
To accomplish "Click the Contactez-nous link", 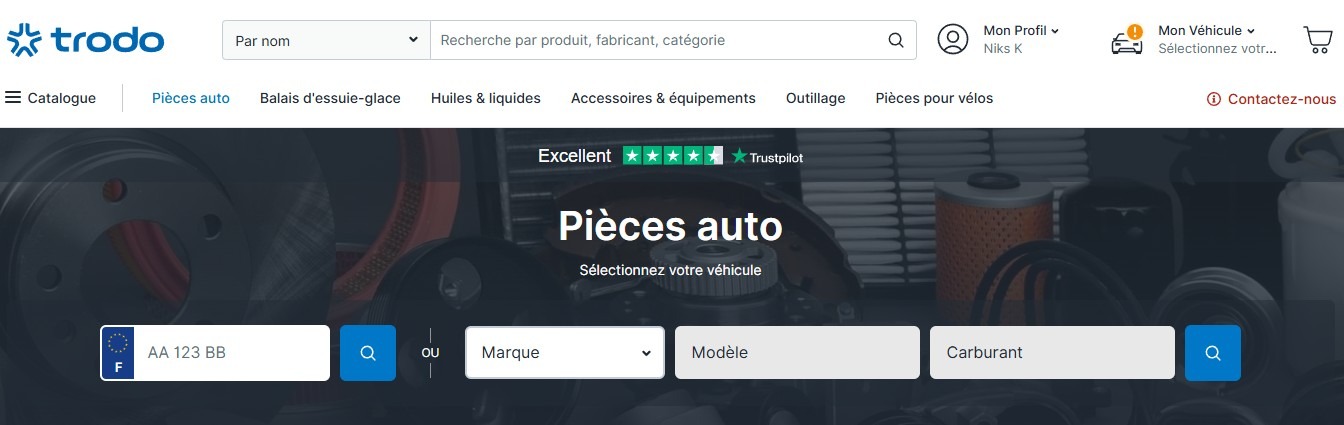I will (1271, 99).
